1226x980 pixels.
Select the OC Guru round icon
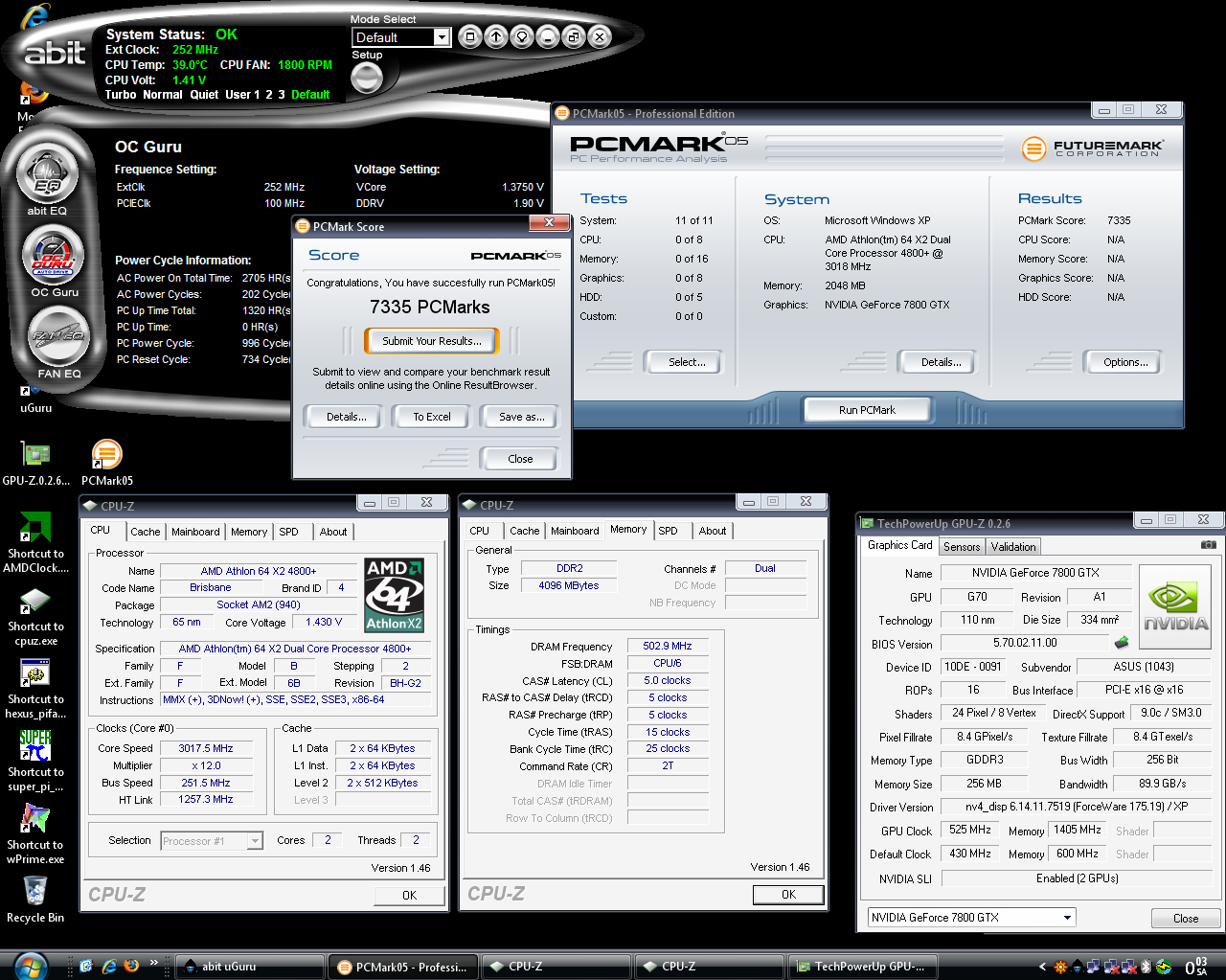pyautogui.click(x=54, y=255)
